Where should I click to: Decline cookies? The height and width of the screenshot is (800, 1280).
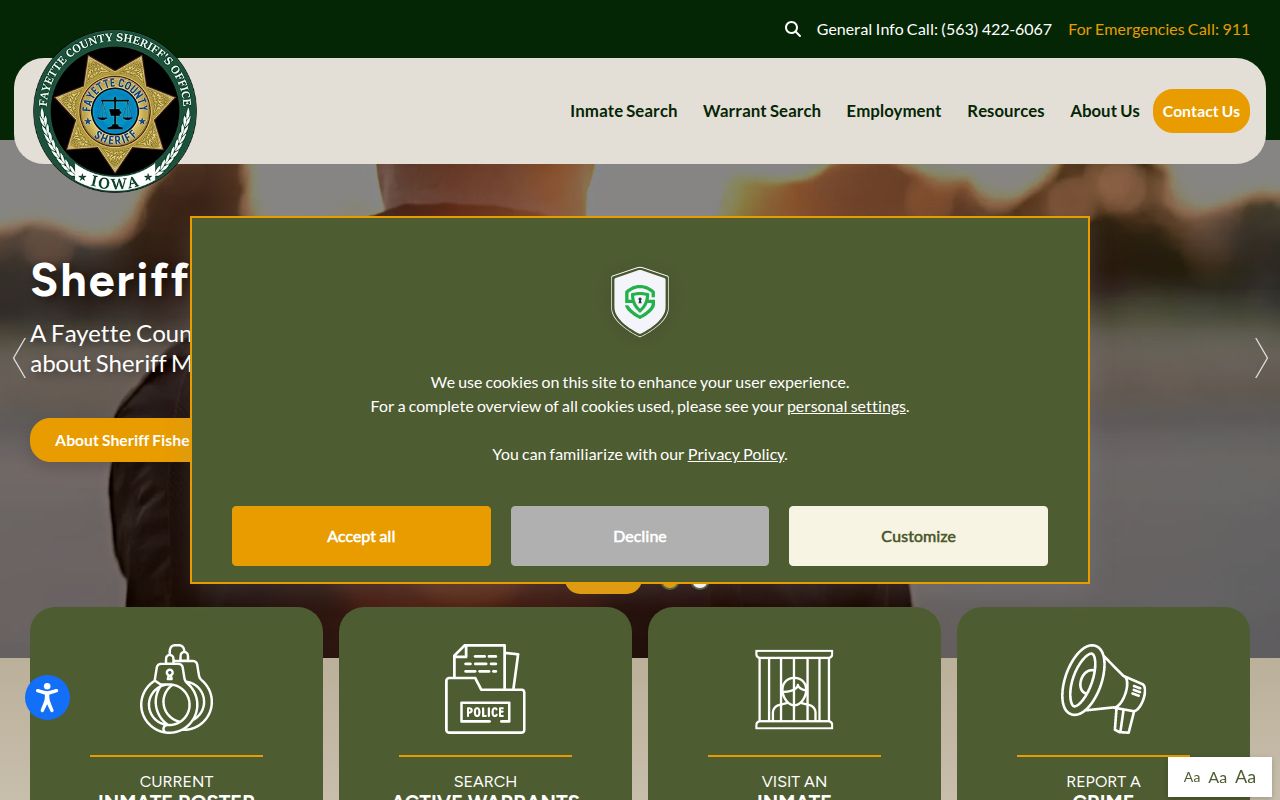point(640,536)
